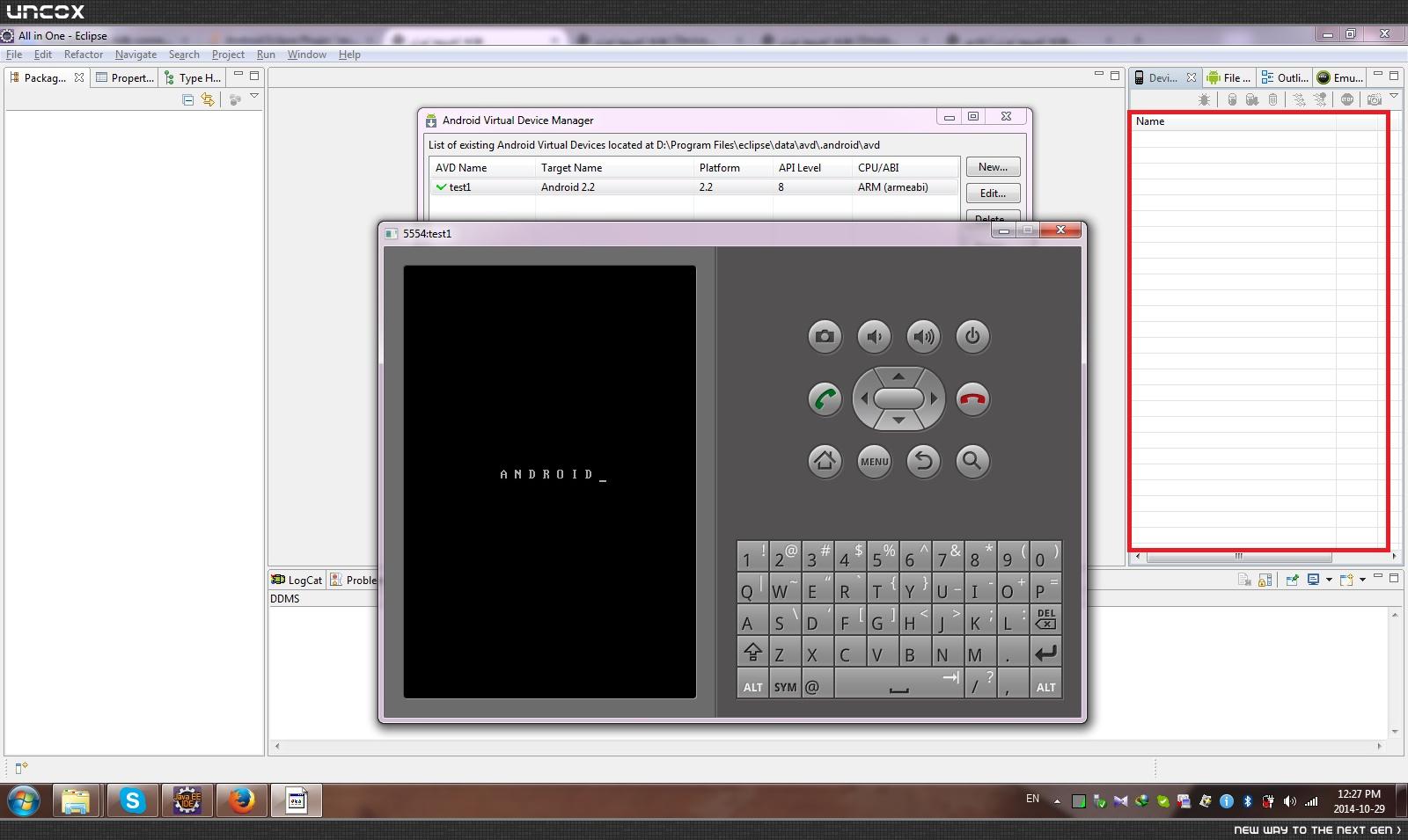Screen dimensions: 1408x840
Task: Close the Package Explorer tab
Action: (x=79, y=77)
